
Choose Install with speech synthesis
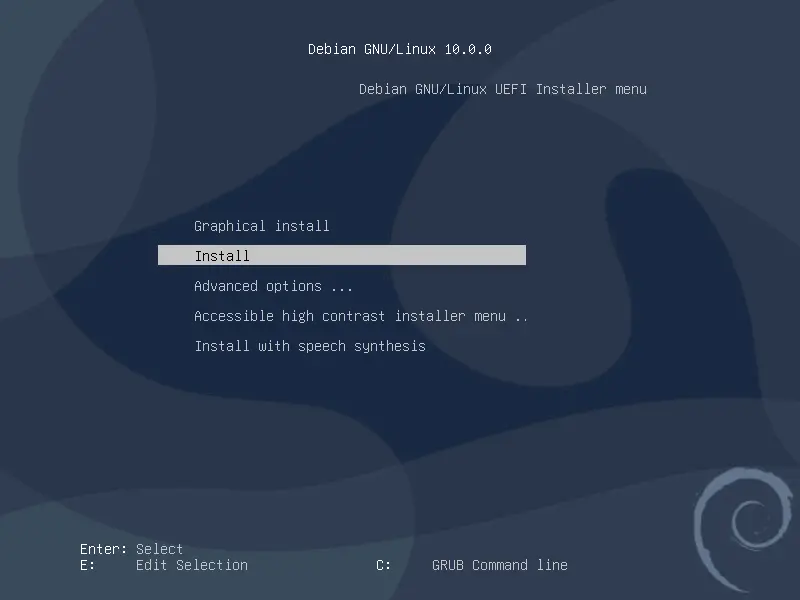pyautogui.click(x=310, y=346)
